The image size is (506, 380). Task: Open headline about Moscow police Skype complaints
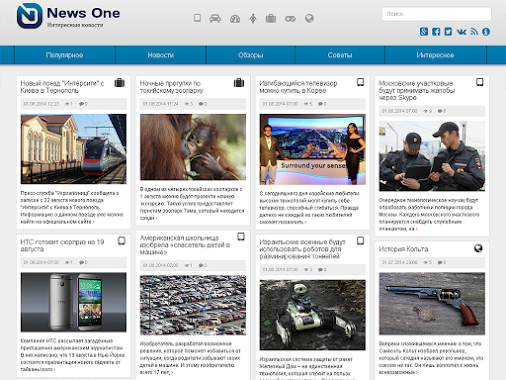[417, 90]
